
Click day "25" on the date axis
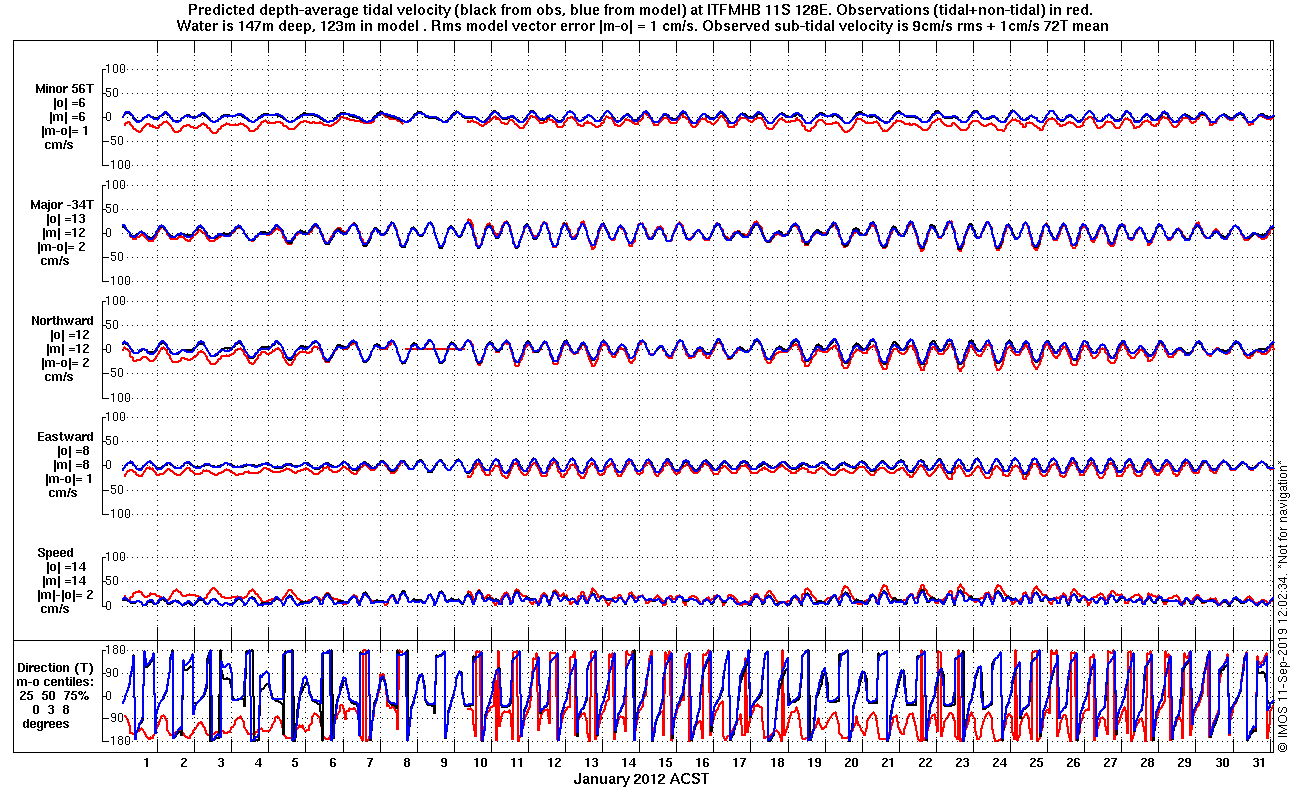tap(1035, 762)
